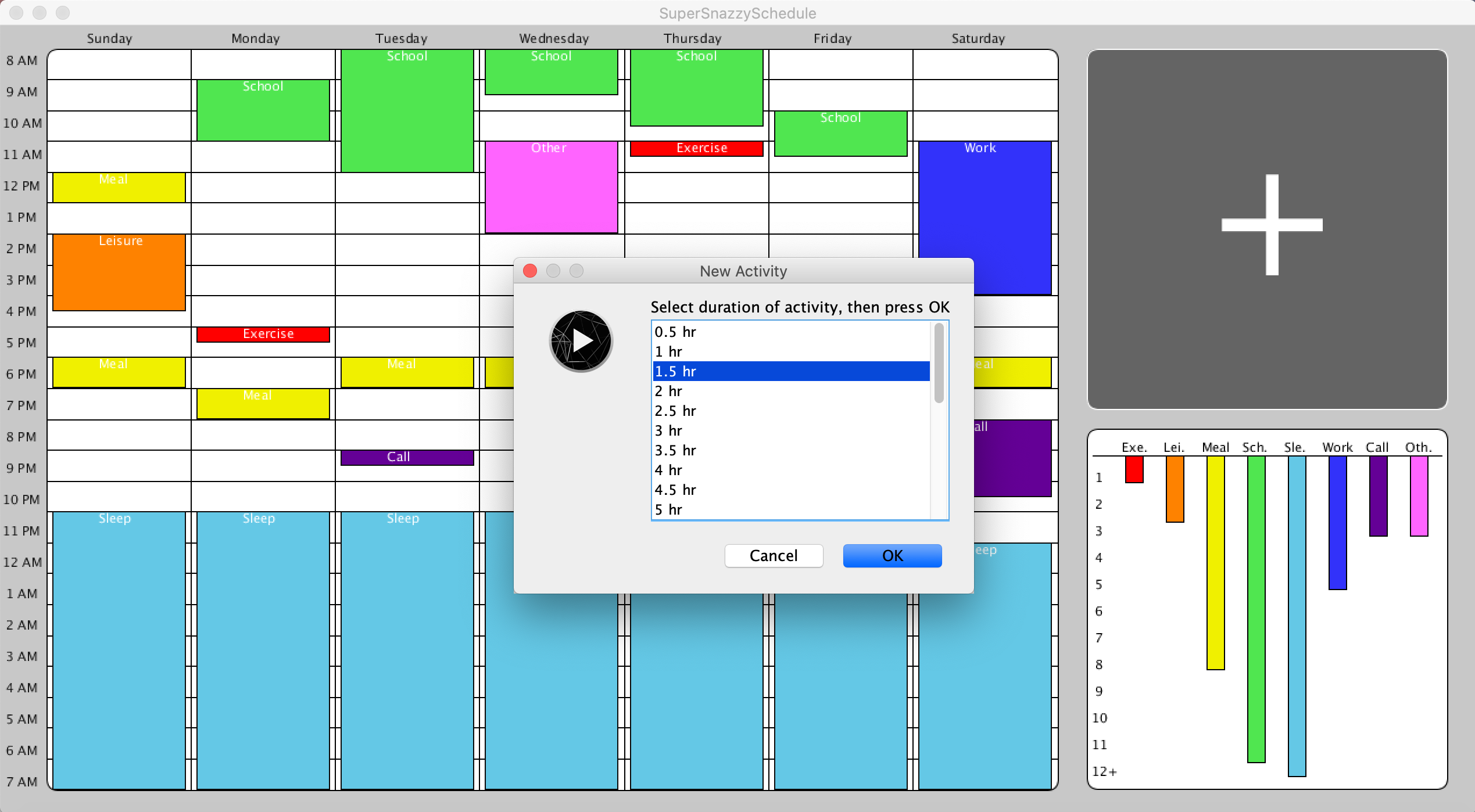Click Sunday's noon Meal block

[119, 188]
